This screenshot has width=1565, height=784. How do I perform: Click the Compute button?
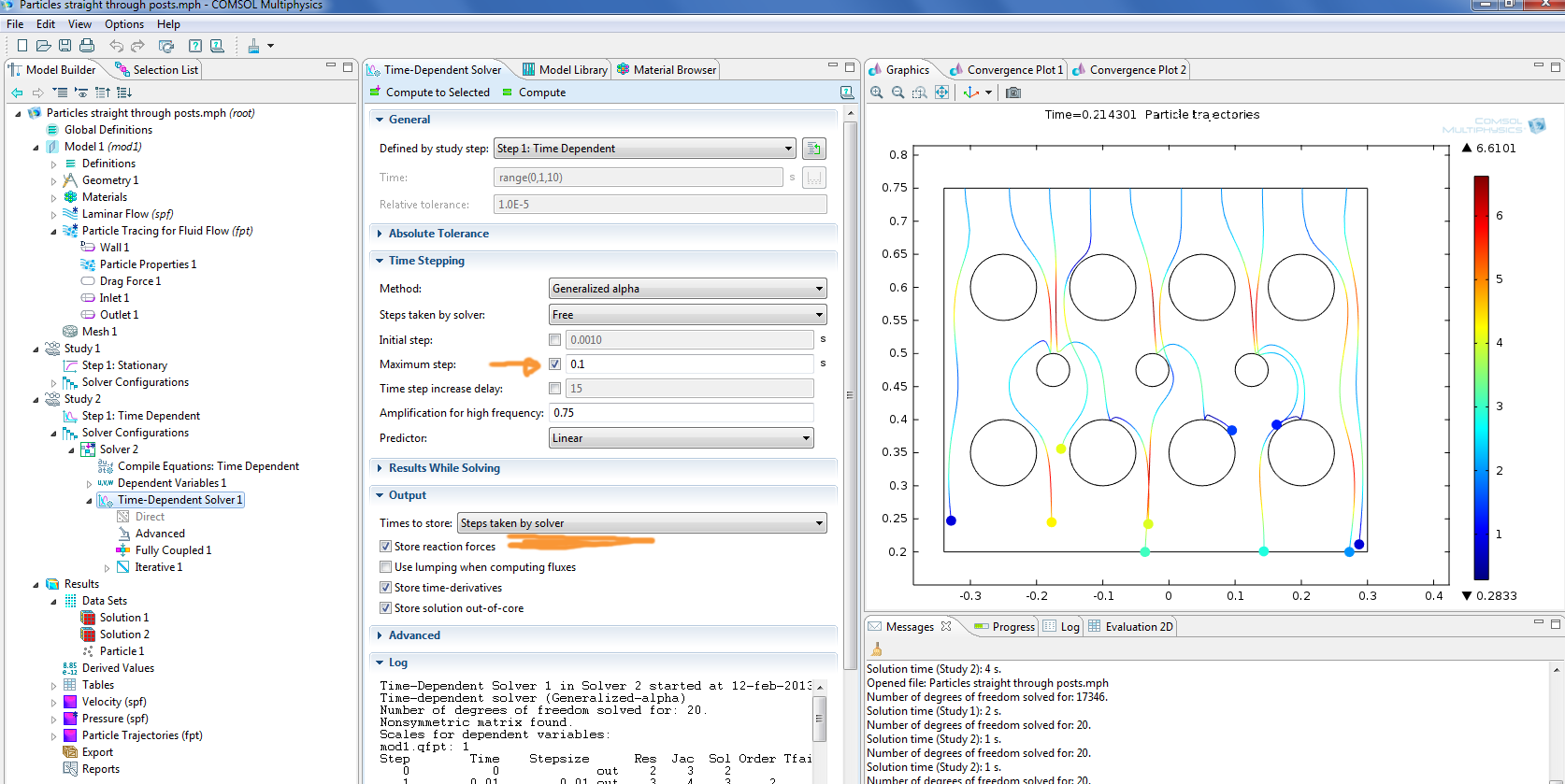pos(535,93)
